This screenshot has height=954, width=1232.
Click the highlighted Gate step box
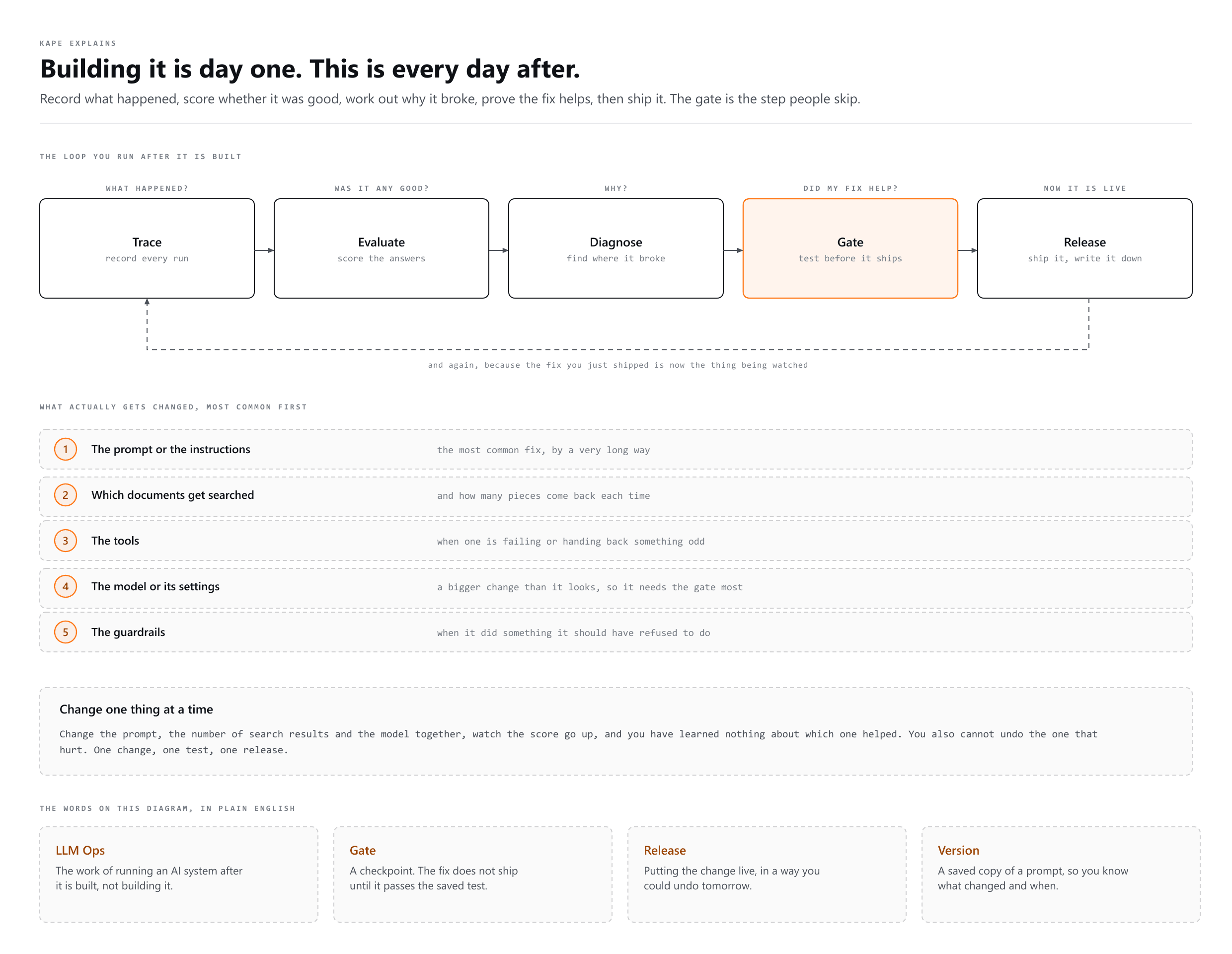(850, 248)
